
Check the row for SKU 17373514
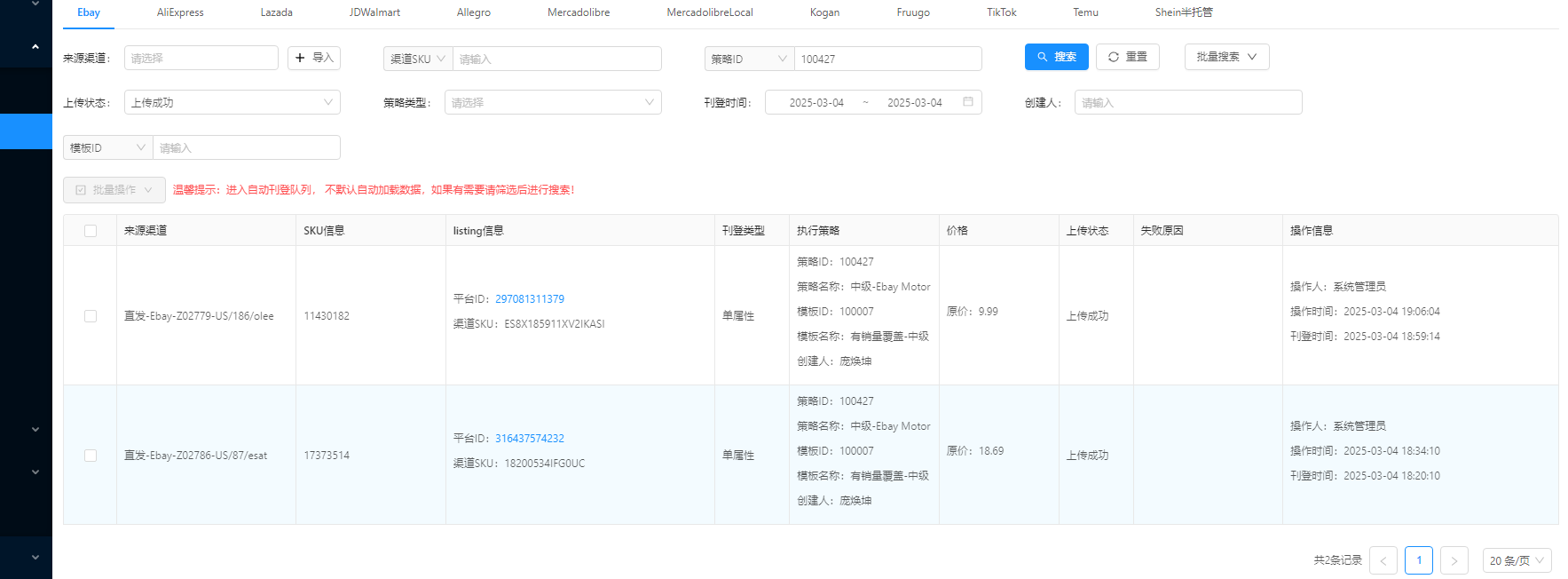tap(91, 456)
